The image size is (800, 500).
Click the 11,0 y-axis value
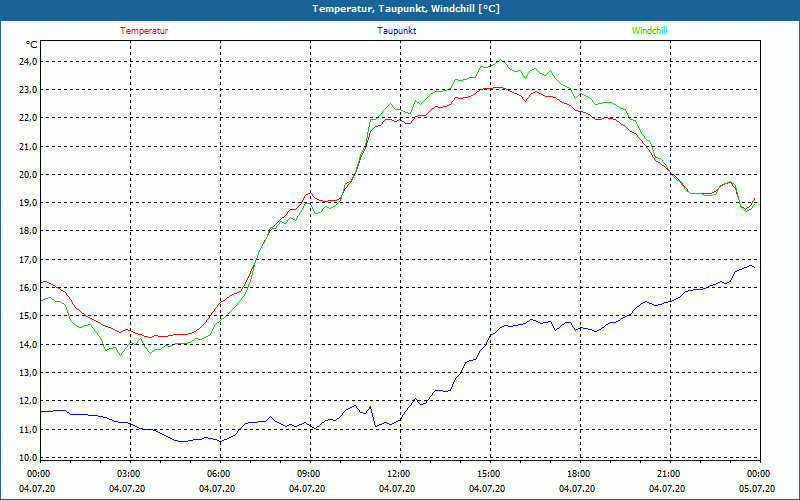click(28, 430)
